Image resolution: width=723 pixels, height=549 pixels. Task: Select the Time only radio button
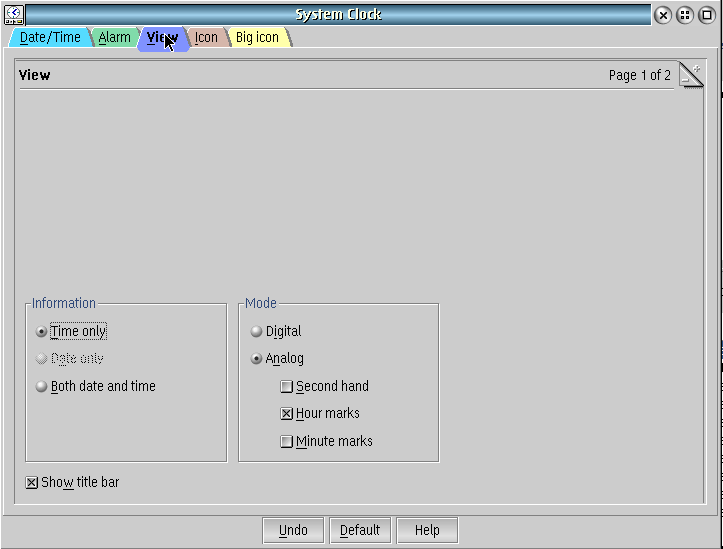point(71,331)
